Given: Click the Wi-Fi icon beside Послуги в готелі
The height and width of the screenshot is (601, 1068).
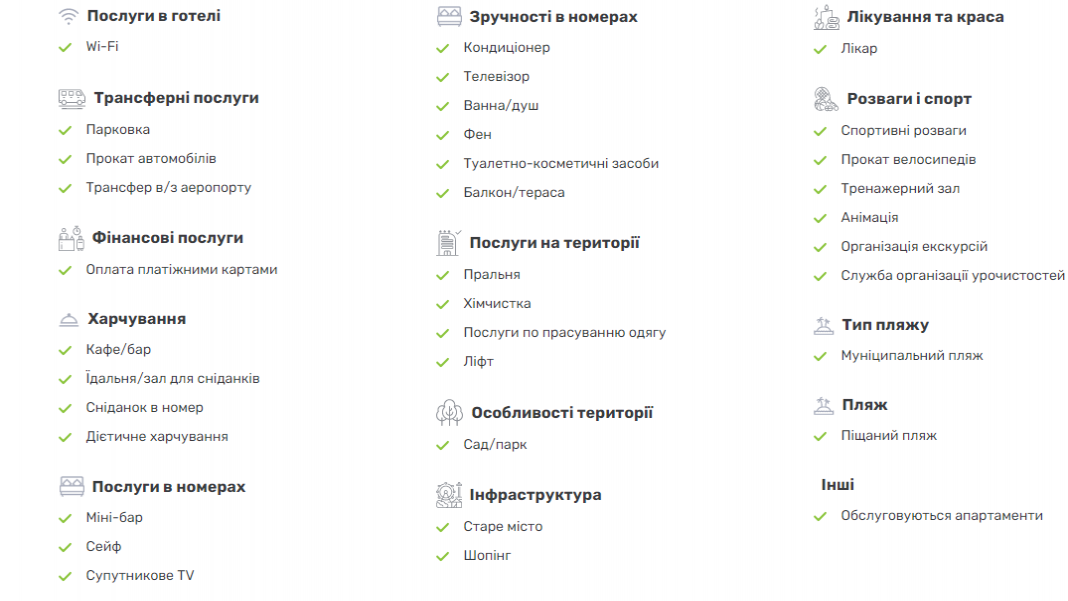Looking at the screenshot, I should pyautogui.click(x=68, y=16).
